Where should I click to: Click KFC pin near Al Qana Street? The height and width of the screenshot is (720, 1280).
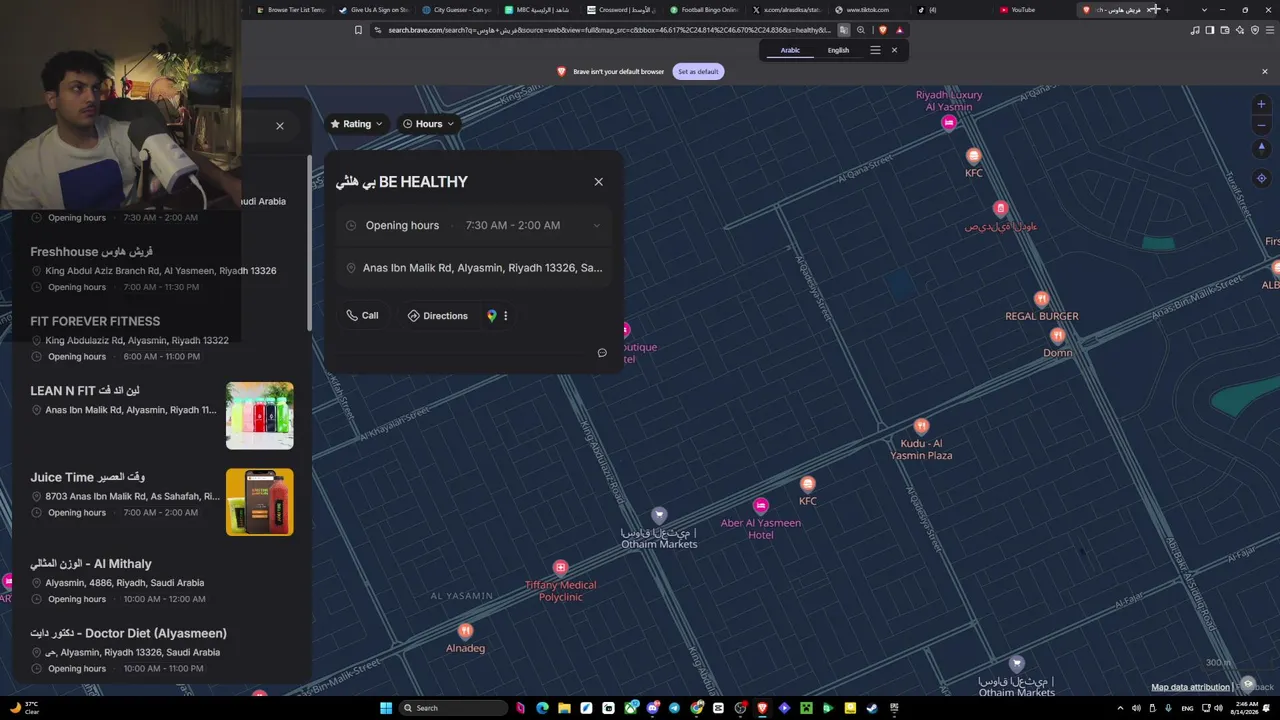click(973, 156)
